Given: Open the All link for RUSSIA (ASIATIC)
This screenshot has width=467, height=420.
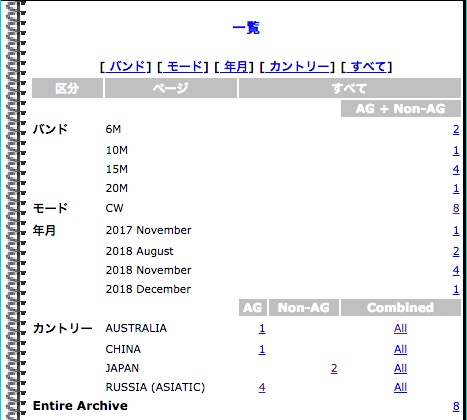Looking at the screenshot, I should point(400,387).
